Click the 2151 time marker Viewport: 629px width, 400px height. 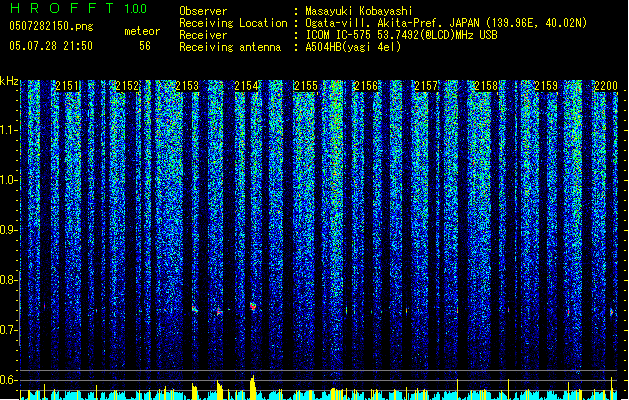(67, 86)
